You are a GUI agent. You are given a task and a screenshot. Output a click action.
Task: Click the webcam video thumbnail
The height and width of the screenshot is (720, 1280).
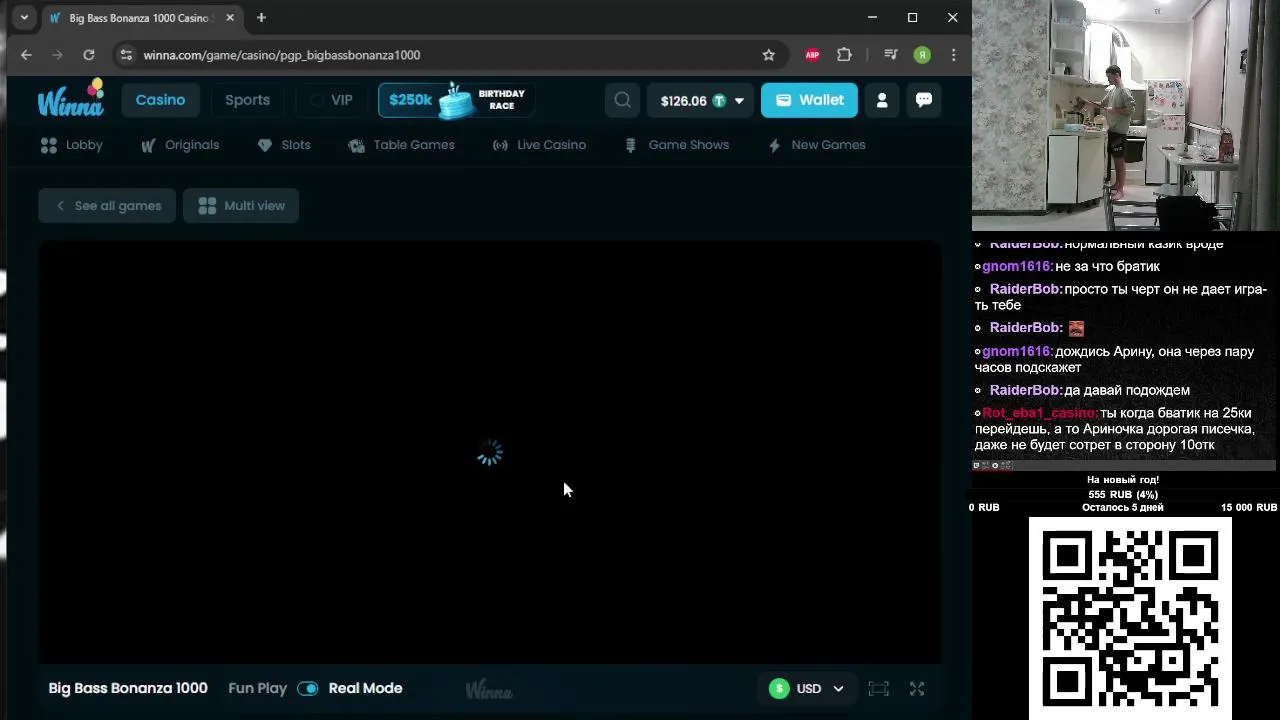(1126, 116)
